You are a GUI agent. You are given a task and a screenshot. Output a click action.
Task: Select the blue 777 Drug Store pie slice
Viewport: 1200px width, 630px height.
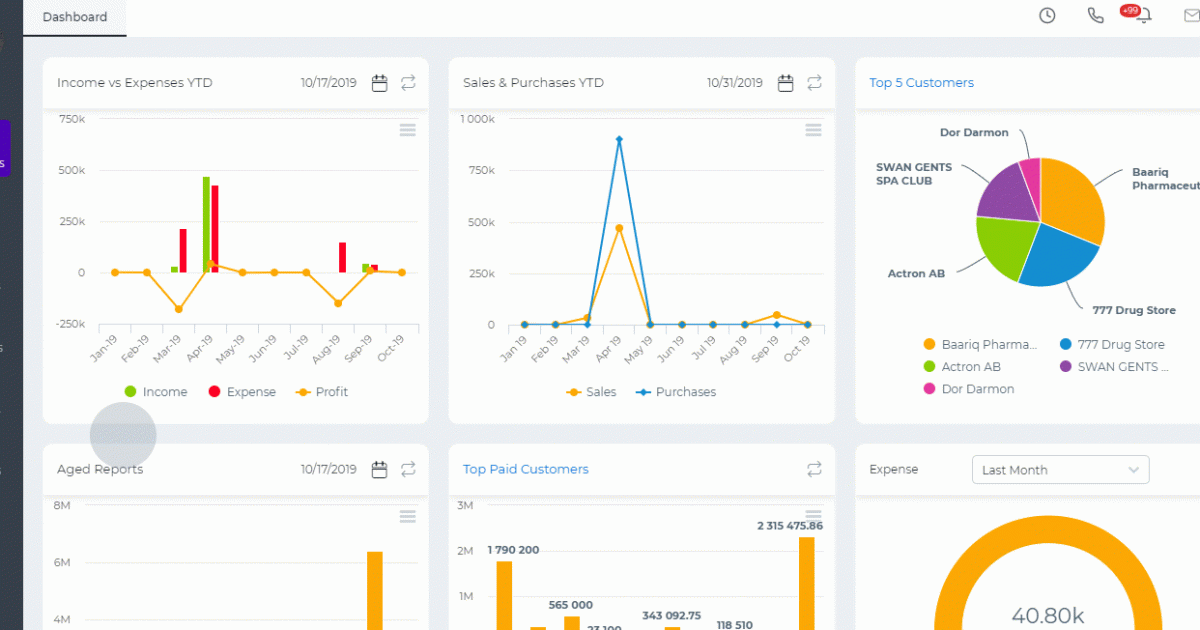point(1058,257)
